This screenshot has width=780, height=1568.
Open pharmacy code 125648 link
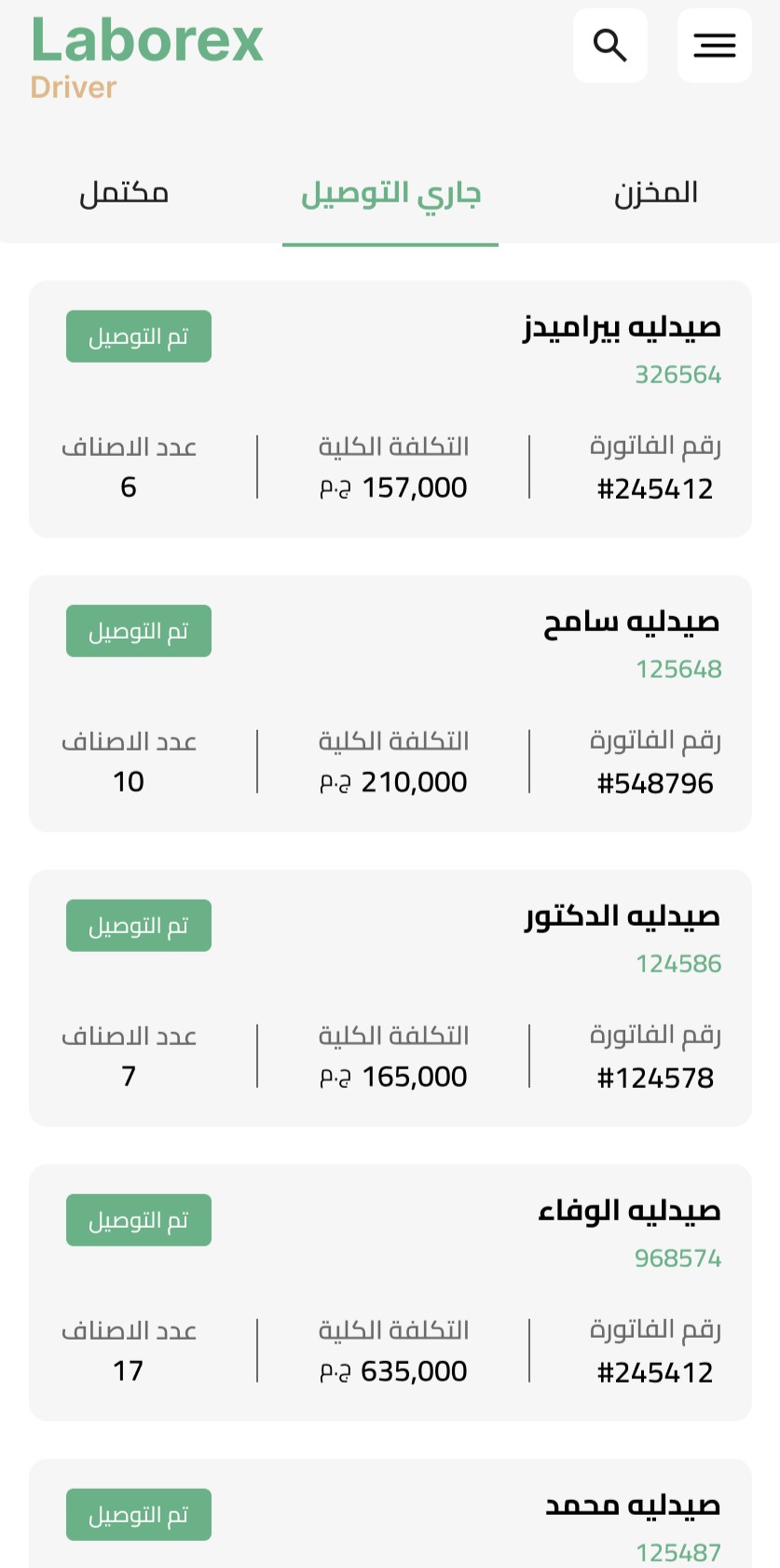point(678,669)
